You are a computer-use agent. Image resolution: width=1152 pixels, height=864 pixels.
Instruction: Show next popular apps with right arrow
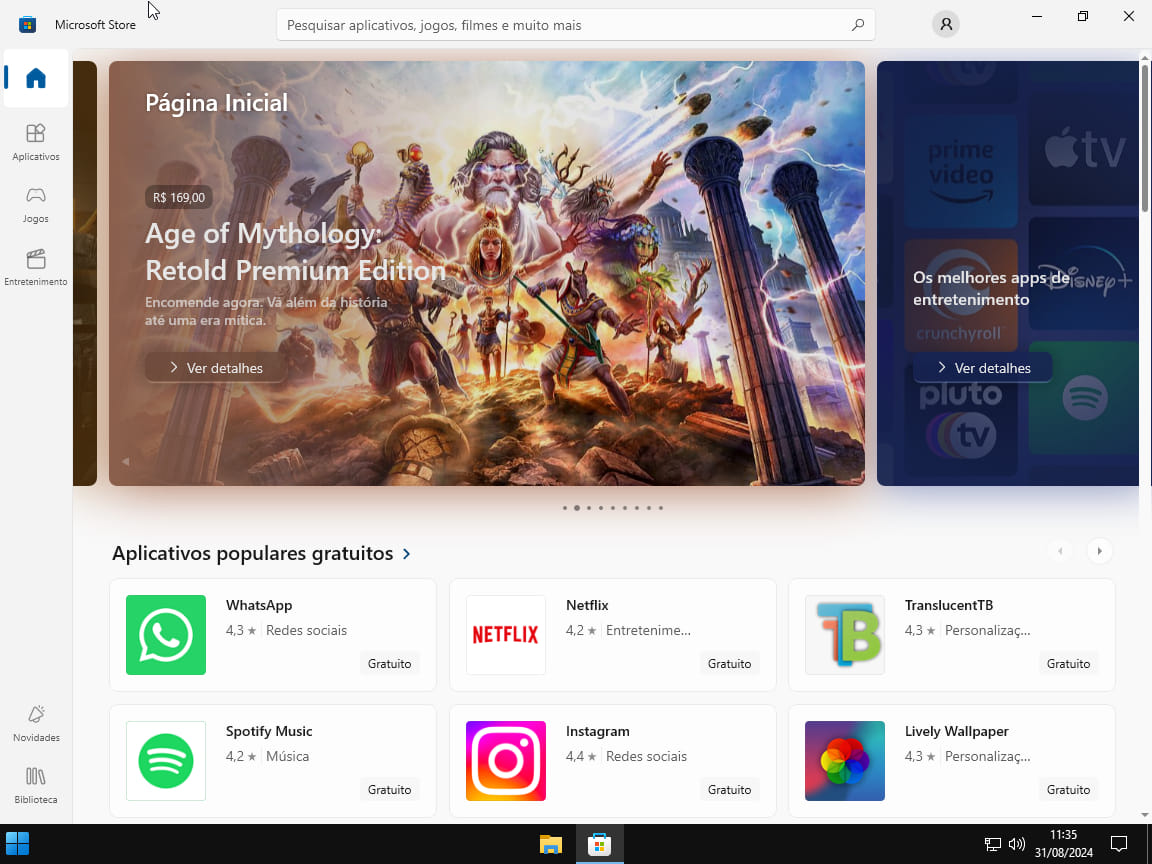pos(1099,551)
